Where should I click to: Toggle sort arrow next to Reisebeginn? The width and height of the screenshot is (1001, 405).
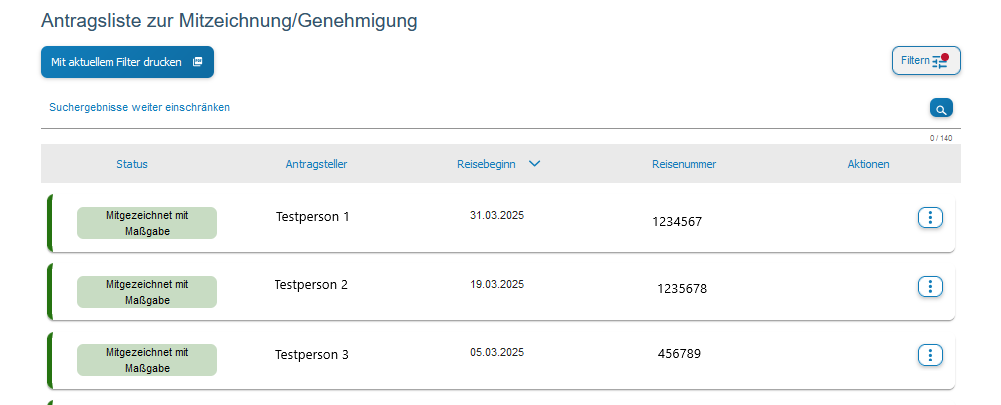point(534,164)
